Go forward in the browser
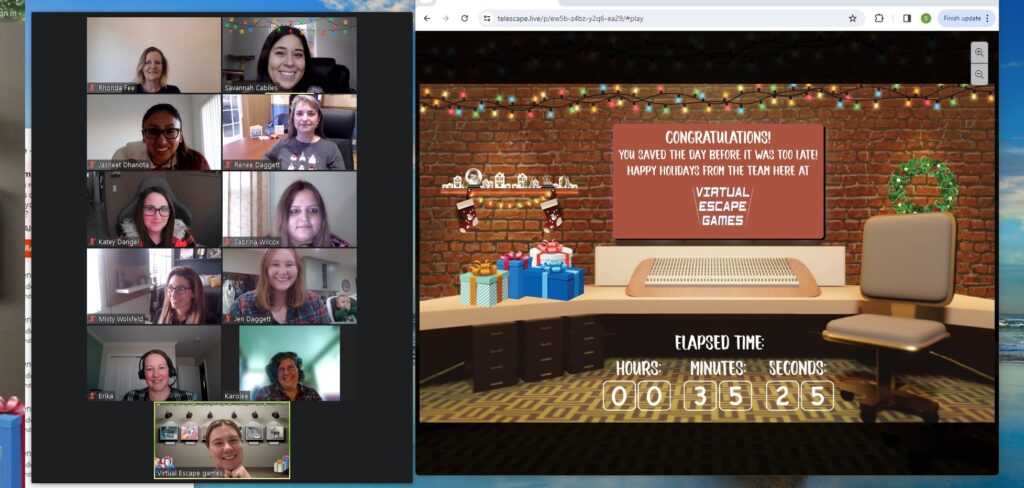 coord(445,18)
